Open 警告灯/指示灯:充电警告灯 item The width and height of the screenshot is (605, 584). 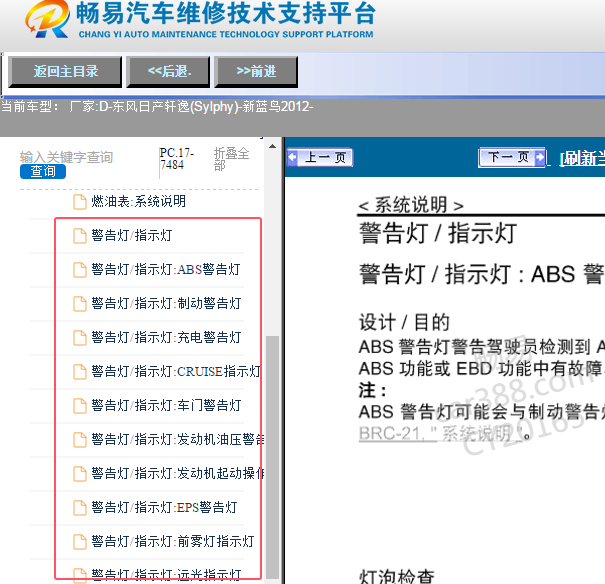[x=166, y=337]
